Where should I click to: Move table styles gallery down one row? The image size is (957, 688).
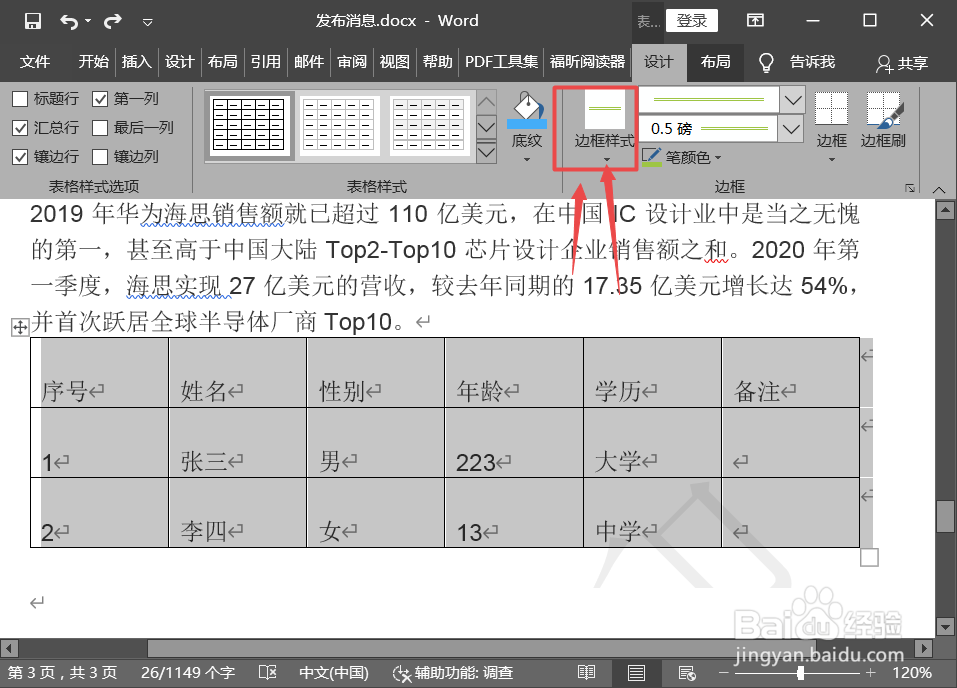pyautogui.click(x=486, y=127)
